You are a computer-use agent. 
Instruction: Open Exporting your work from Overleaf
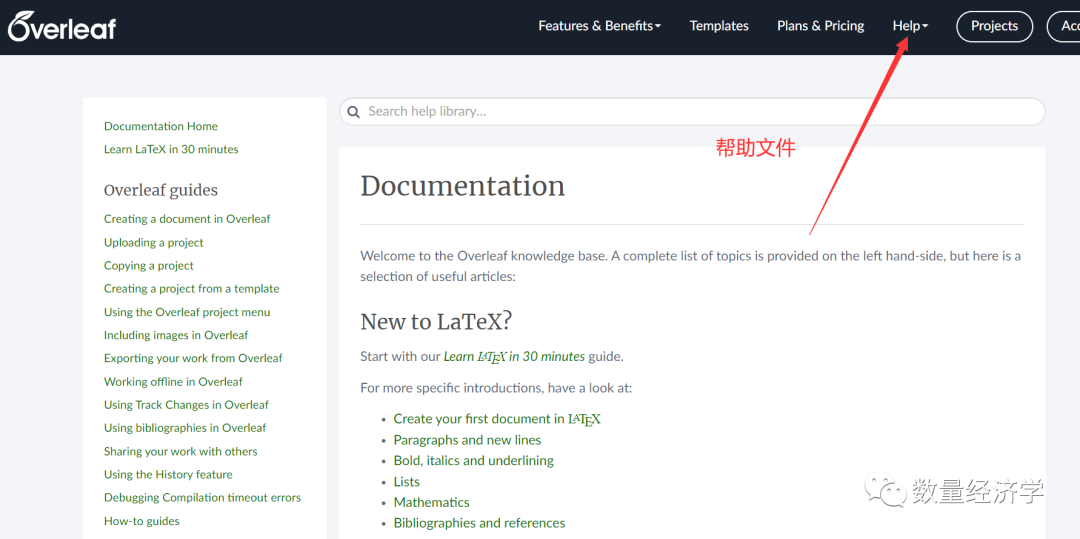pyautogui.click(x=193, y=359)
